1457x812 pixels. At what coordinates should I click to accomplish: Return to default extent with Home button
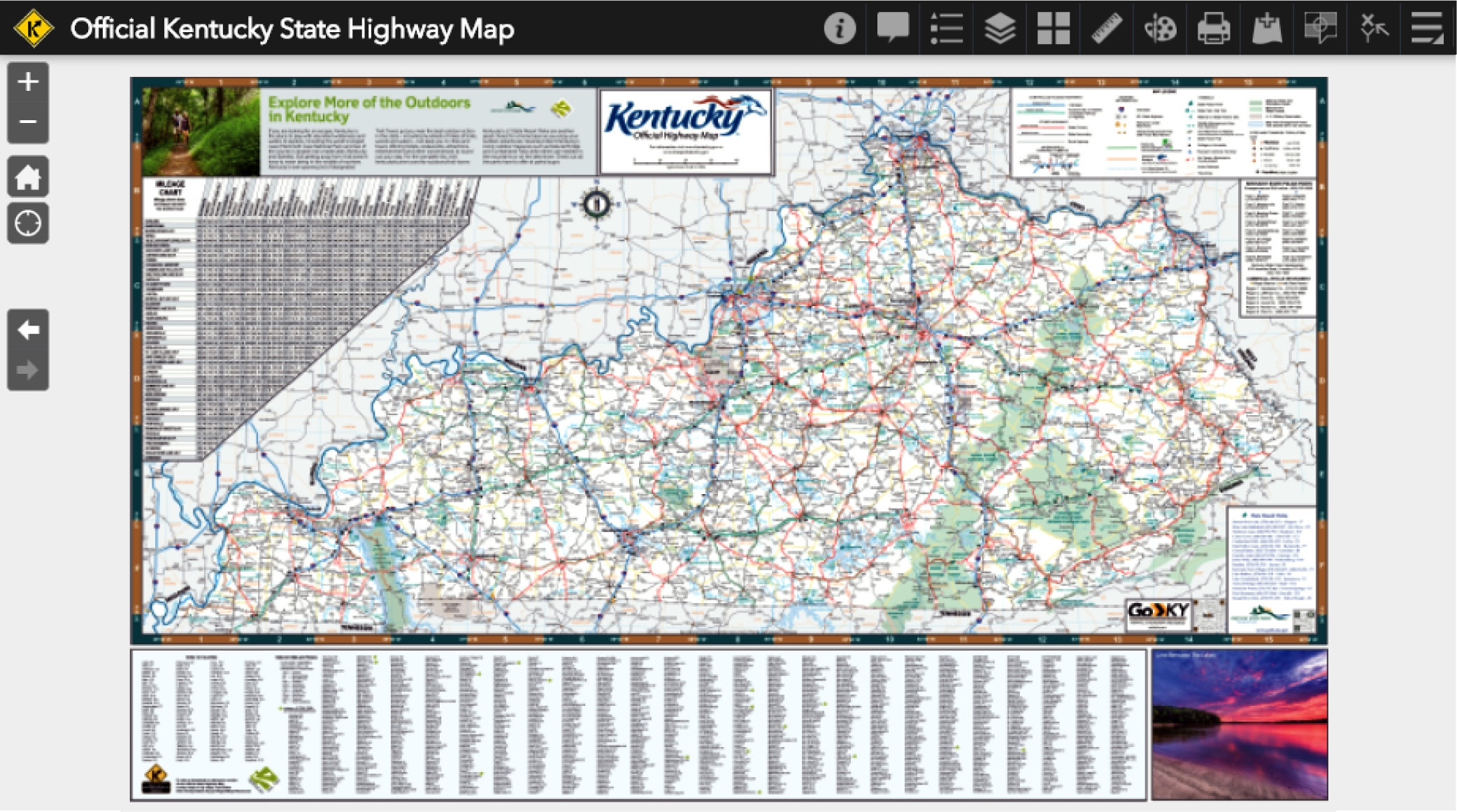tap(27, 177)
